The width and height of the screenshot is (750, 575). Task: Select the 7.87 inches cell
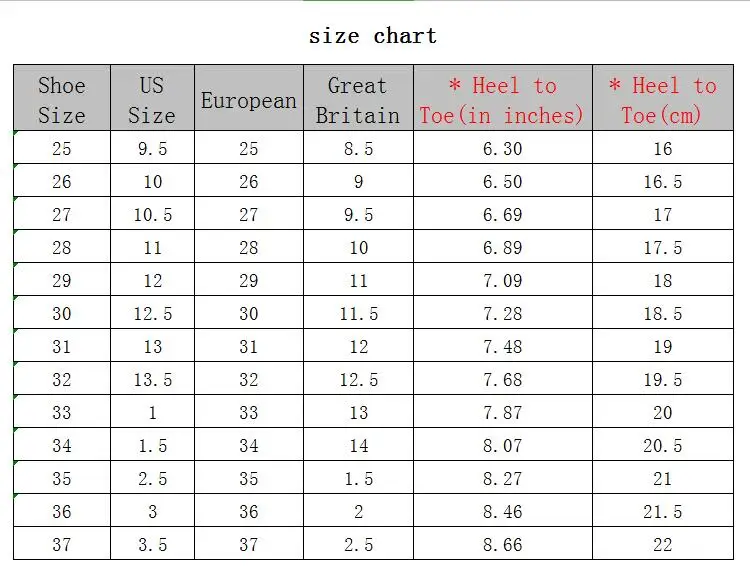[503, 412]
